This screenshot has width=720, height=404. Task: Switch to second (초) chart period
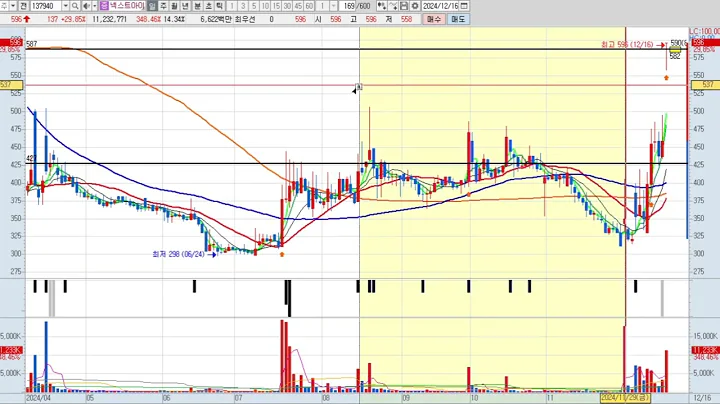(x=208, y=6)
